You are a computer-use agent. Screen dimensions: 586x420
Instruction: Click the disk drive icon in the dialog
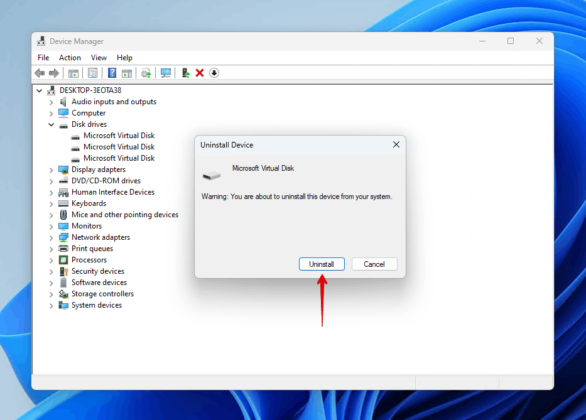pyautogui.click(x=212, y=175)
